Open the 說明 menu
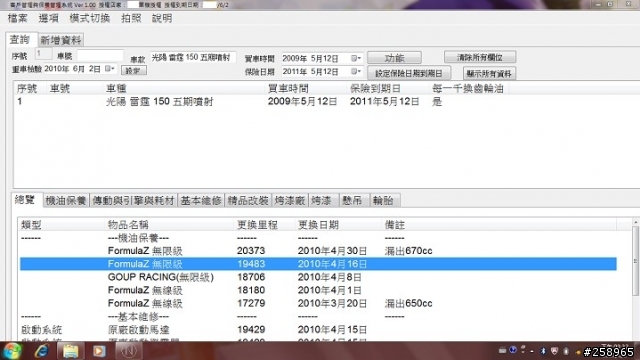640x360 pixels. pyautogui.click(x=162, y=18)
